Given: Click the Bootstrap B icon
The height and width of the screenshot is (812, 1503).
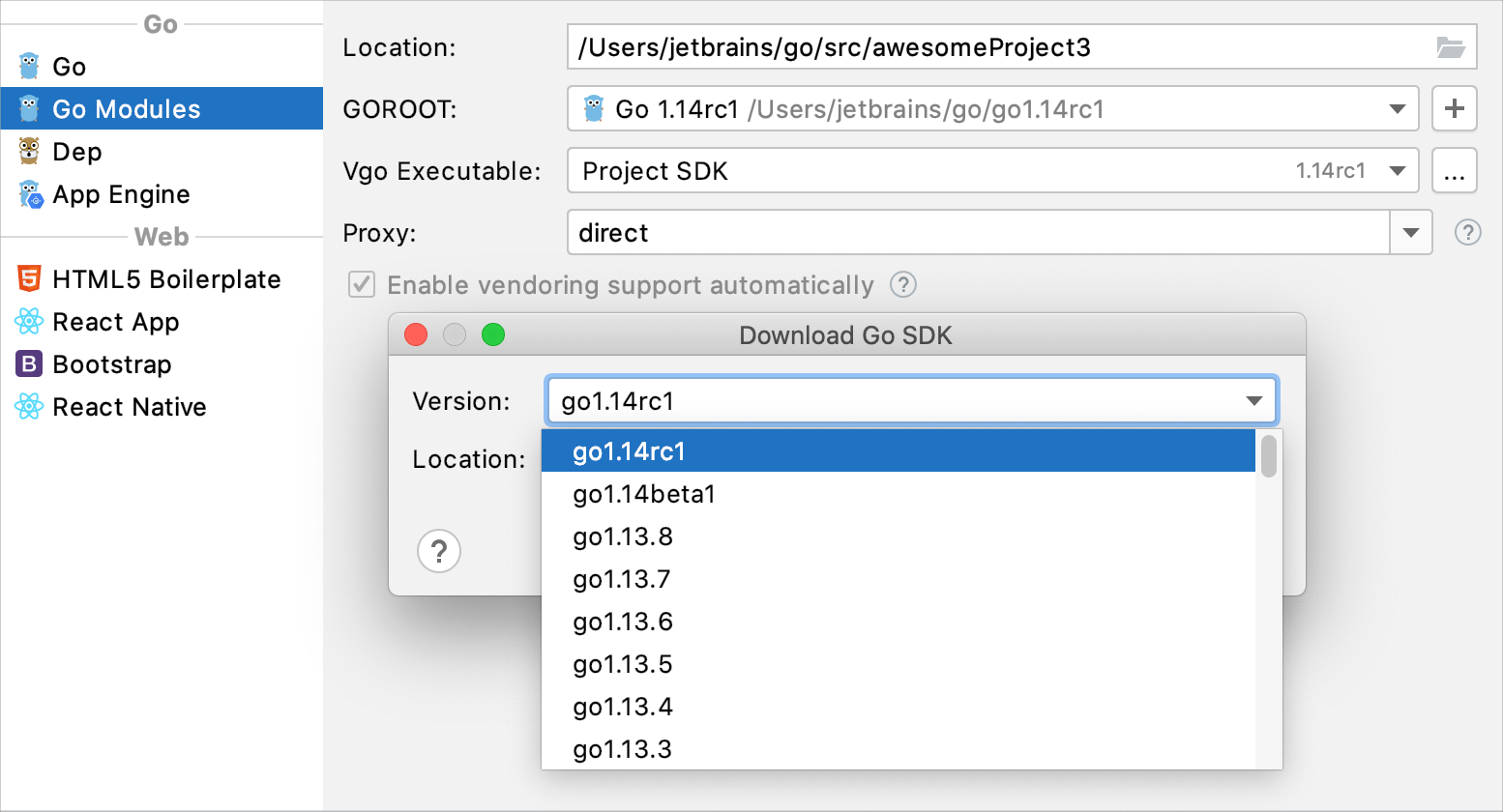Looking at the screenshot, I should pyautogui.click(x=29, y=364).
